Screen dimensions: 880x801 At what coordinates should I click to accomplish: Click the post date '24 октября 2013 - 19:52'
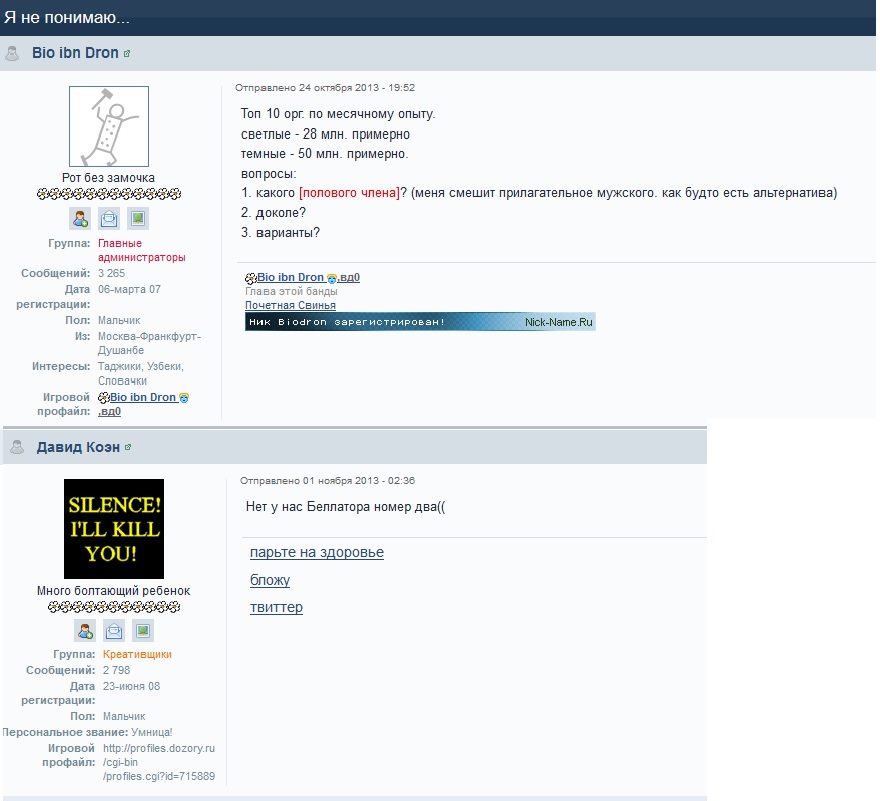point(356,88)
